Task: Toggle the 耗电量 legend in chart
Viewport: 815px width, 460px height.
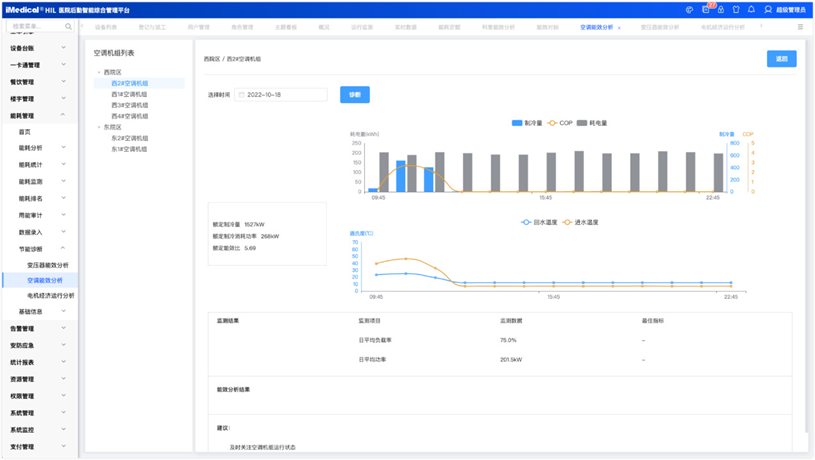Action: click(592, 123)
